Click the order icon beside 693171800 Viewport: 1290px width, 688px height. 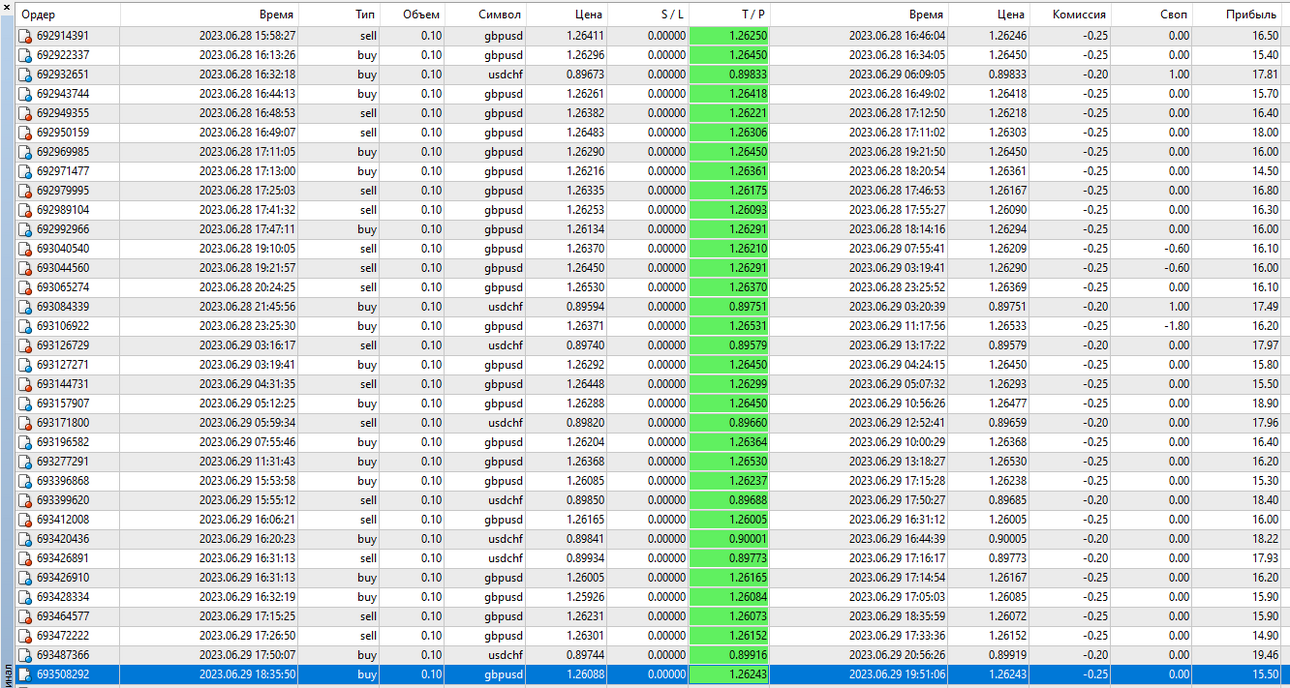pyautogui.click(x=25, y=423)
